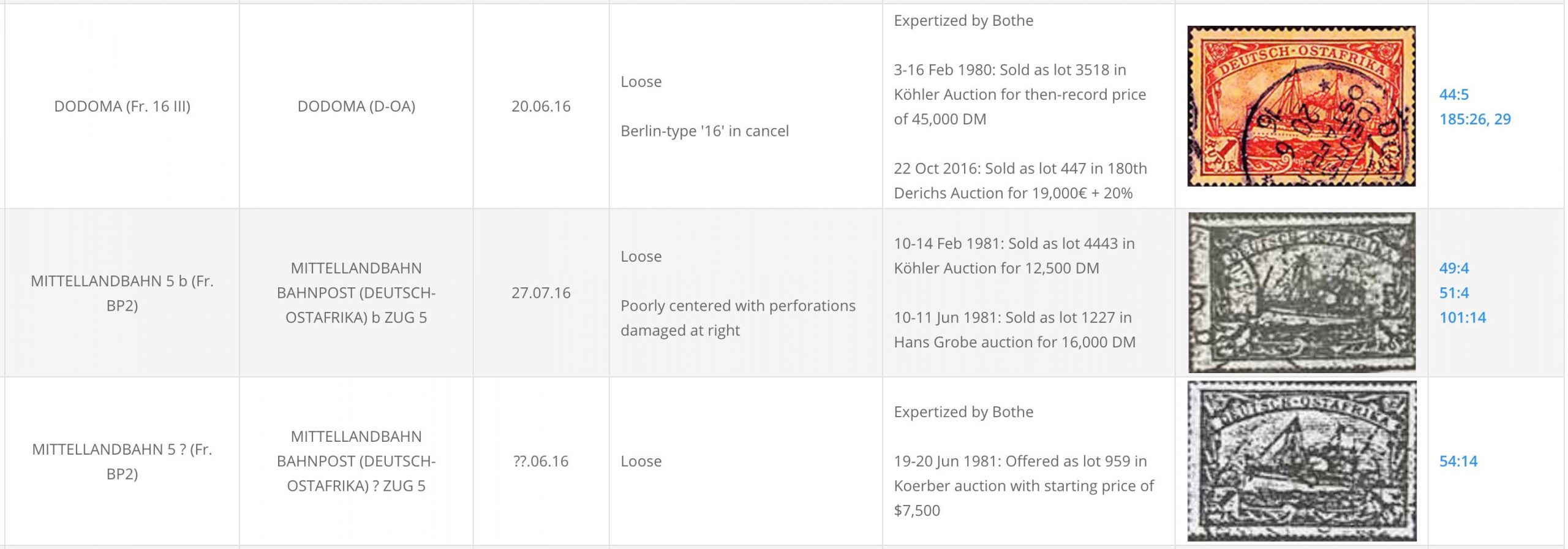Viewport: 1568px width, 549px height.
Task: Select the DODOMA (Fr. 16 III) cell
Action: pyautogui.click(x=122, y=106)
